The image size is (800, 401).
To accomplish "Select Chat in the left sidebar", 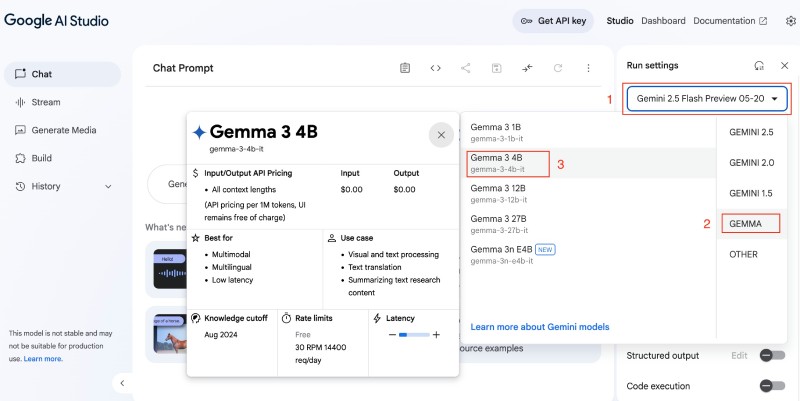I will click(62, 74).
